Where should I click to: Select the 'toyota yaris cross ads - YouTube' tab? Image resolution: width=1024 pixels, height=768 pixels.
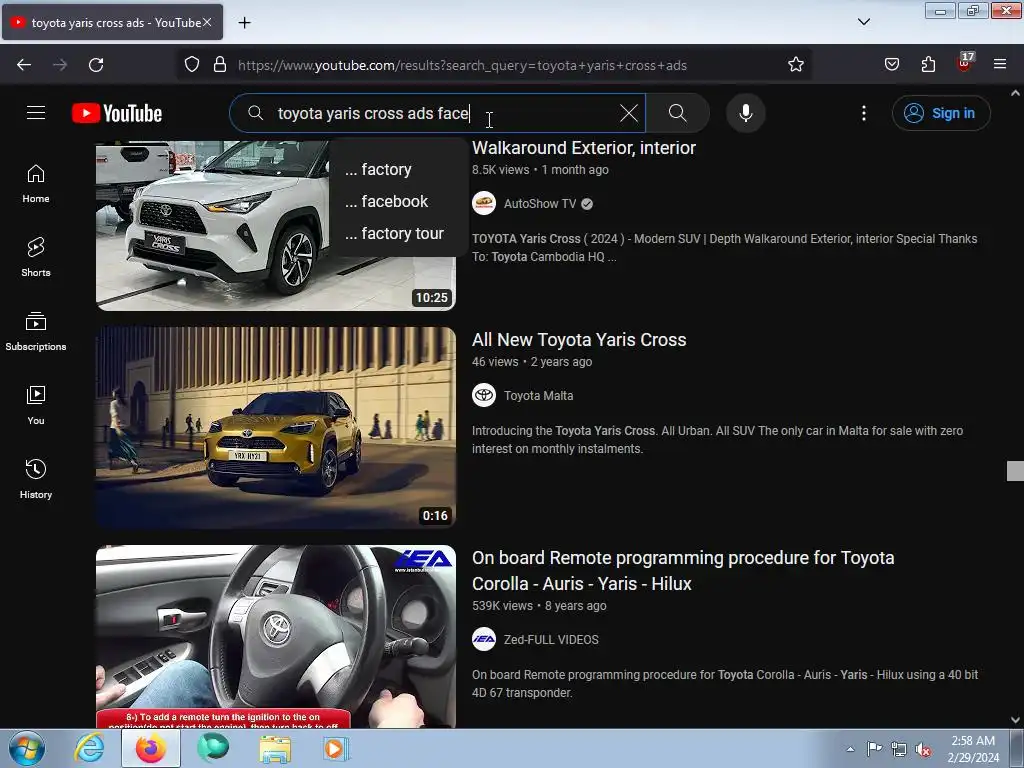(112, 23)
